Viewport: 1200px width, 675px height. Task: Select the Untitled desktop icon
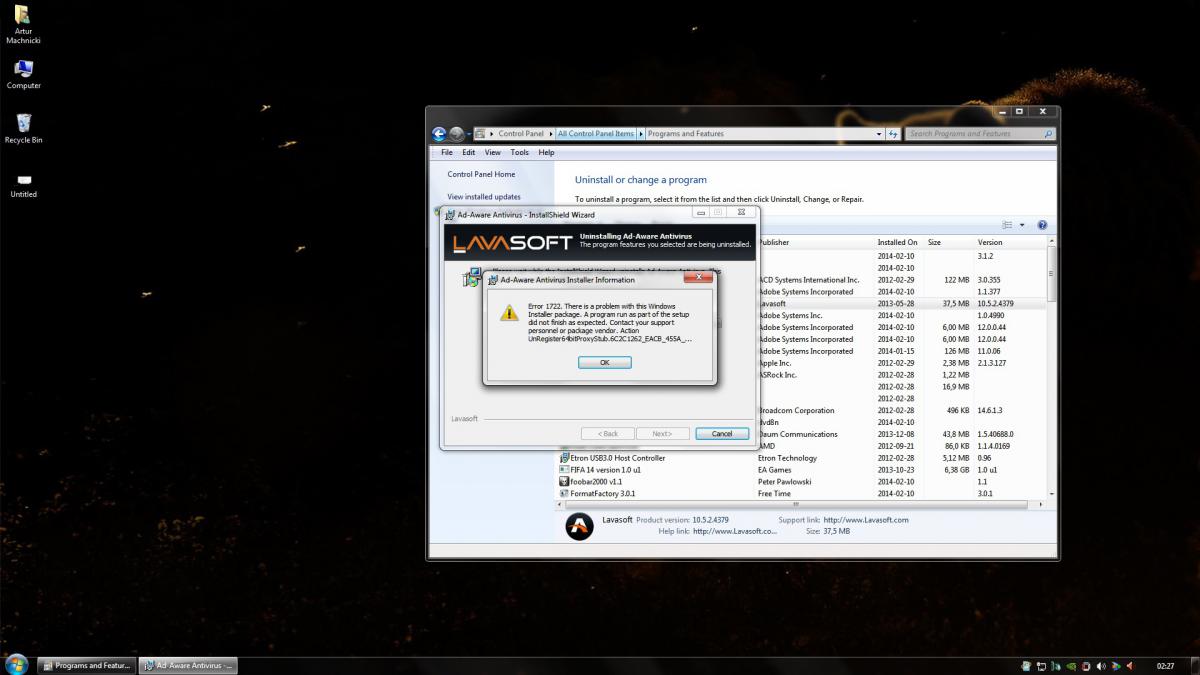click(x=24, y=184)
